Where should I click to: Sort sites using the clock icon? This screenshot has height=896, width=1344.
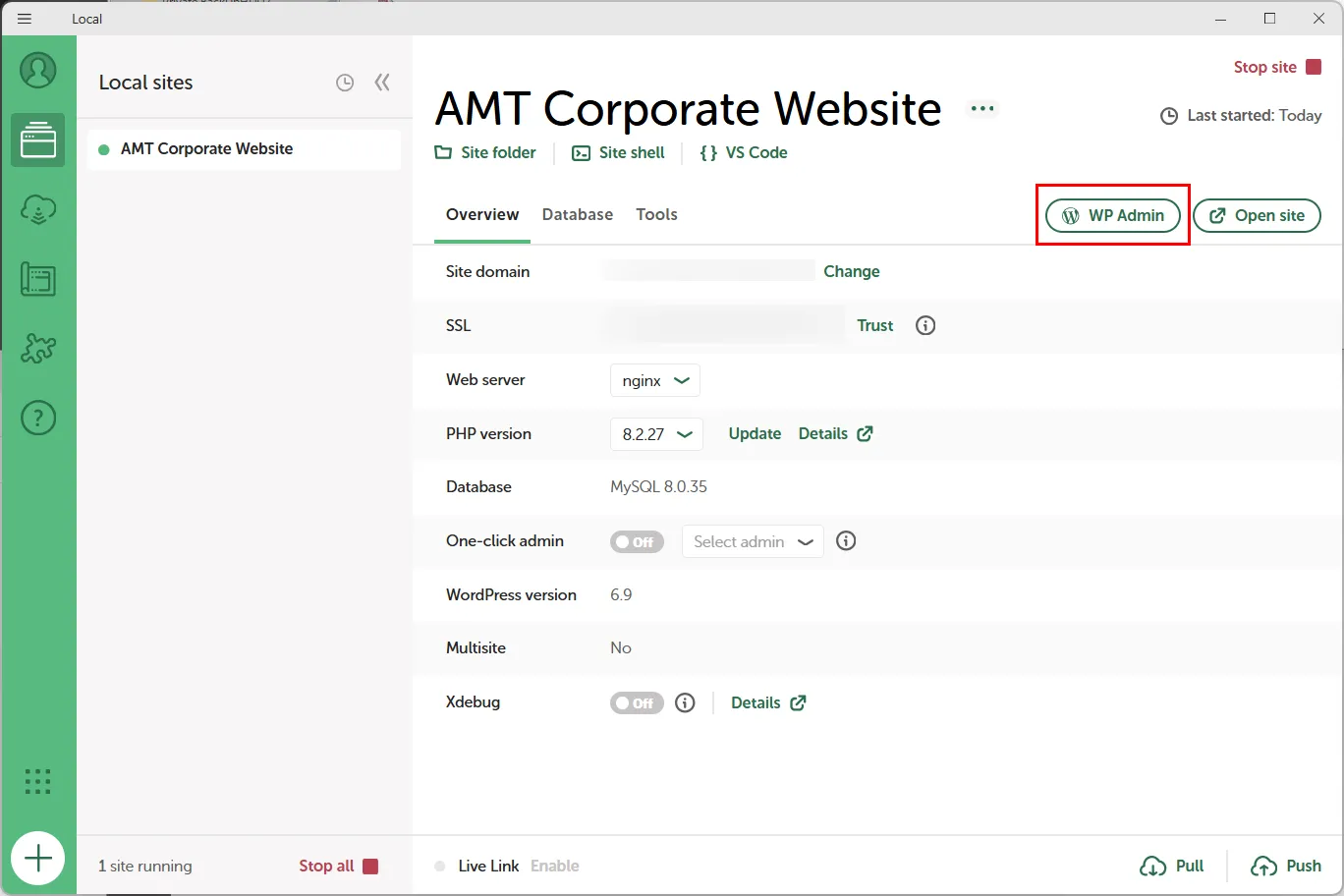point(345,84)
